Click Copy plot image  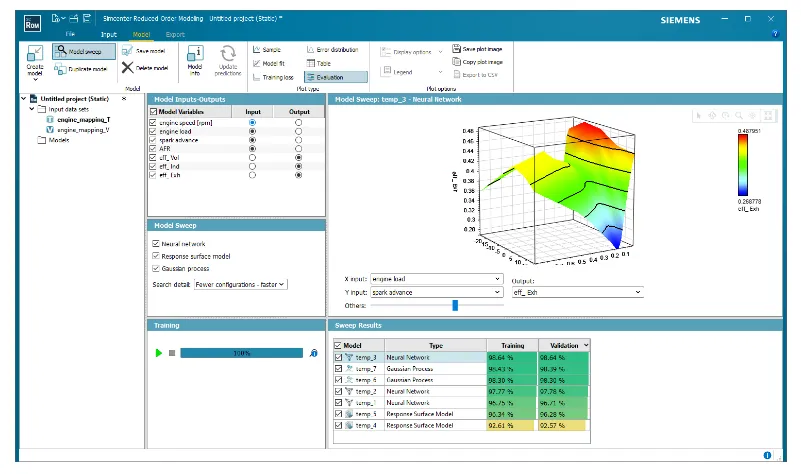pos(477,62)
